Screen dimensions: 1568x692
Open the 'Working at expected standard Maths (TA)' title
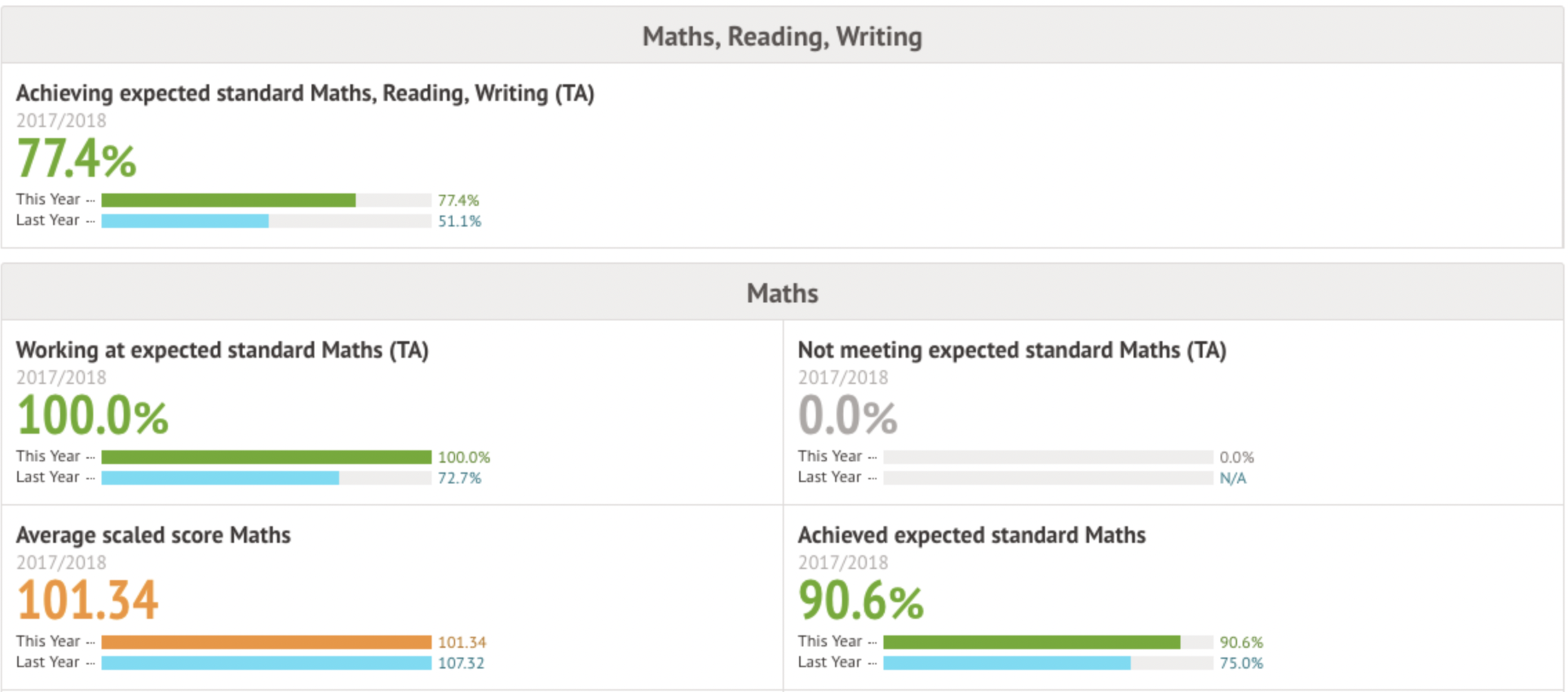tap(222, 350)
